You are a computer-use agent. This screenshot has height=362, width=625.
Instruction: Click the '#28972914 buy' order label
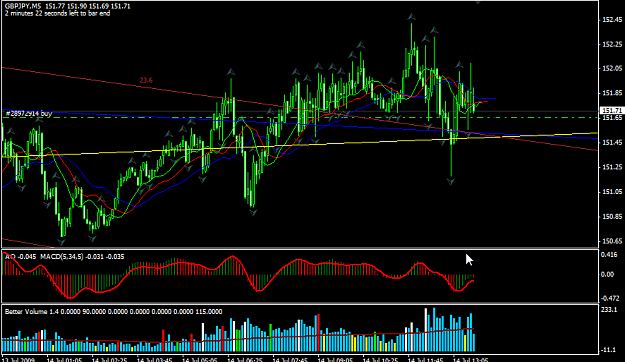(29, 114)
